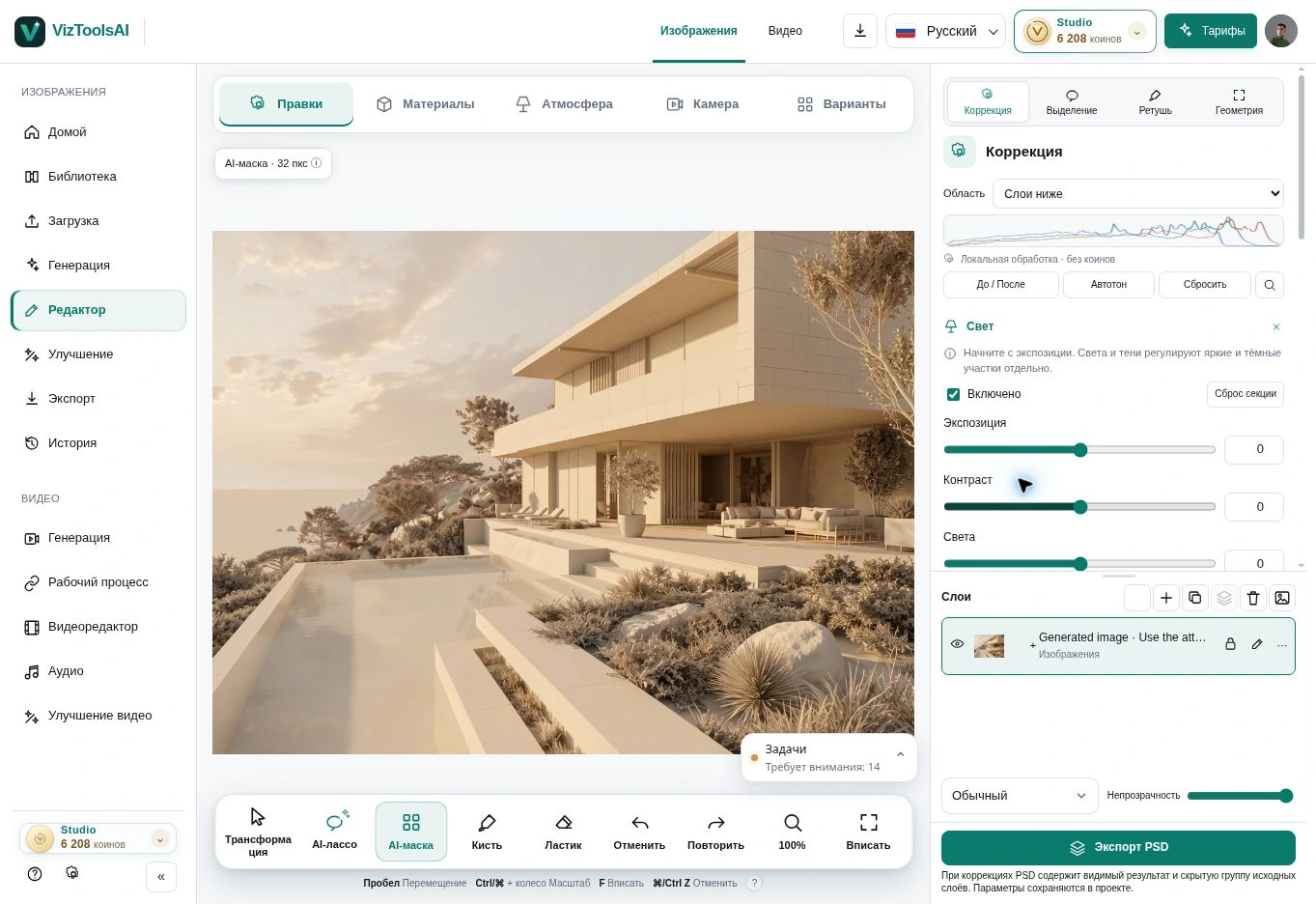
Task: Uncheck the Включено checkbox
Action: 953,394
